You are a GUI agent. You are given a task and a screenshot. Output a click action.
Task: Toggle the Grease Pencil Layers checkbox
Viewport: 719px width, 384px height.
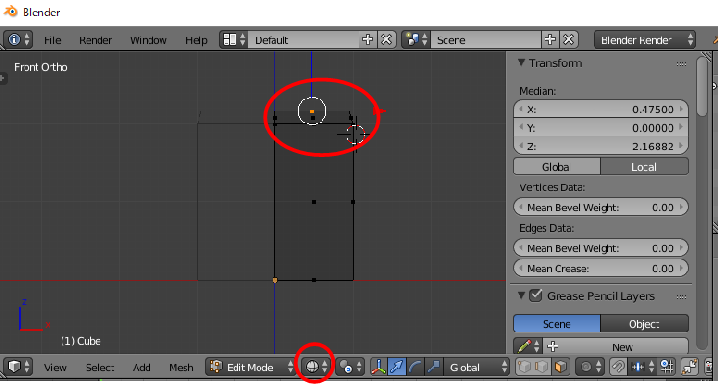coord(535,295)
